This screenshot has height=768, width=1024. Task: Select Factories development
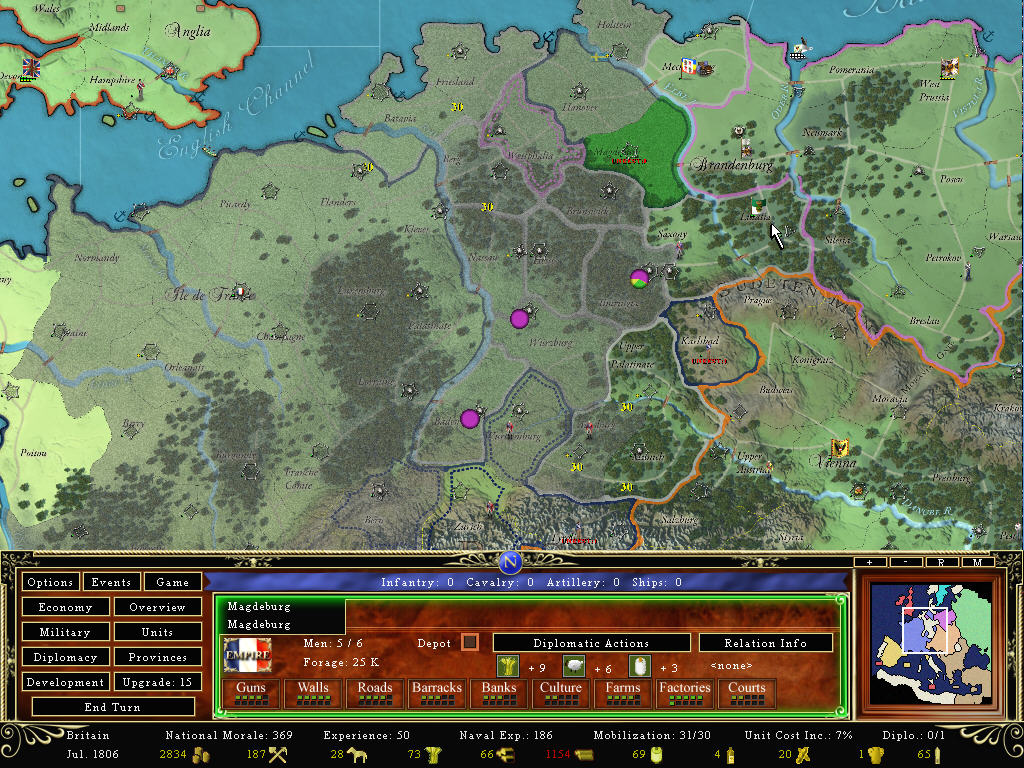click(684, 693)
